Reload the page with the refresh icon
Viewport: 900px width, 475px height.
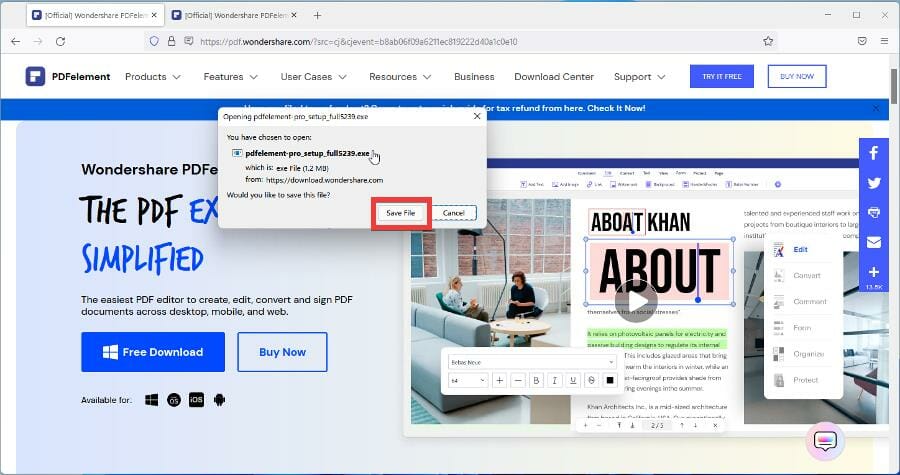coord(60,41)
